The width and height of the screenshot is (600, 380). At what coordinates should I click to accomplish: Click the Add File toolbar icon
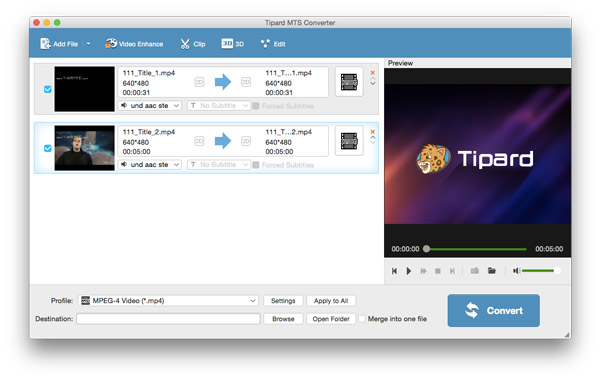tap(45, 44)
